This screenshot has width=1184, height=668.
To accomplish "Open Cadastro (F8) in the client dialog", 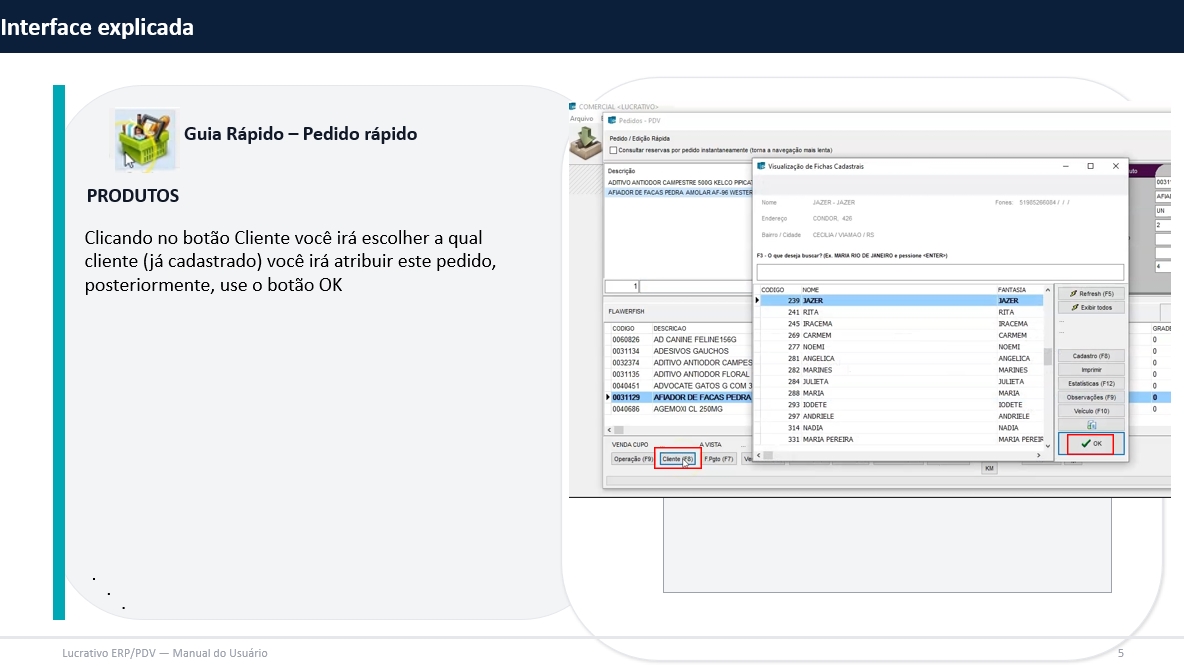I will [1090, 356].
